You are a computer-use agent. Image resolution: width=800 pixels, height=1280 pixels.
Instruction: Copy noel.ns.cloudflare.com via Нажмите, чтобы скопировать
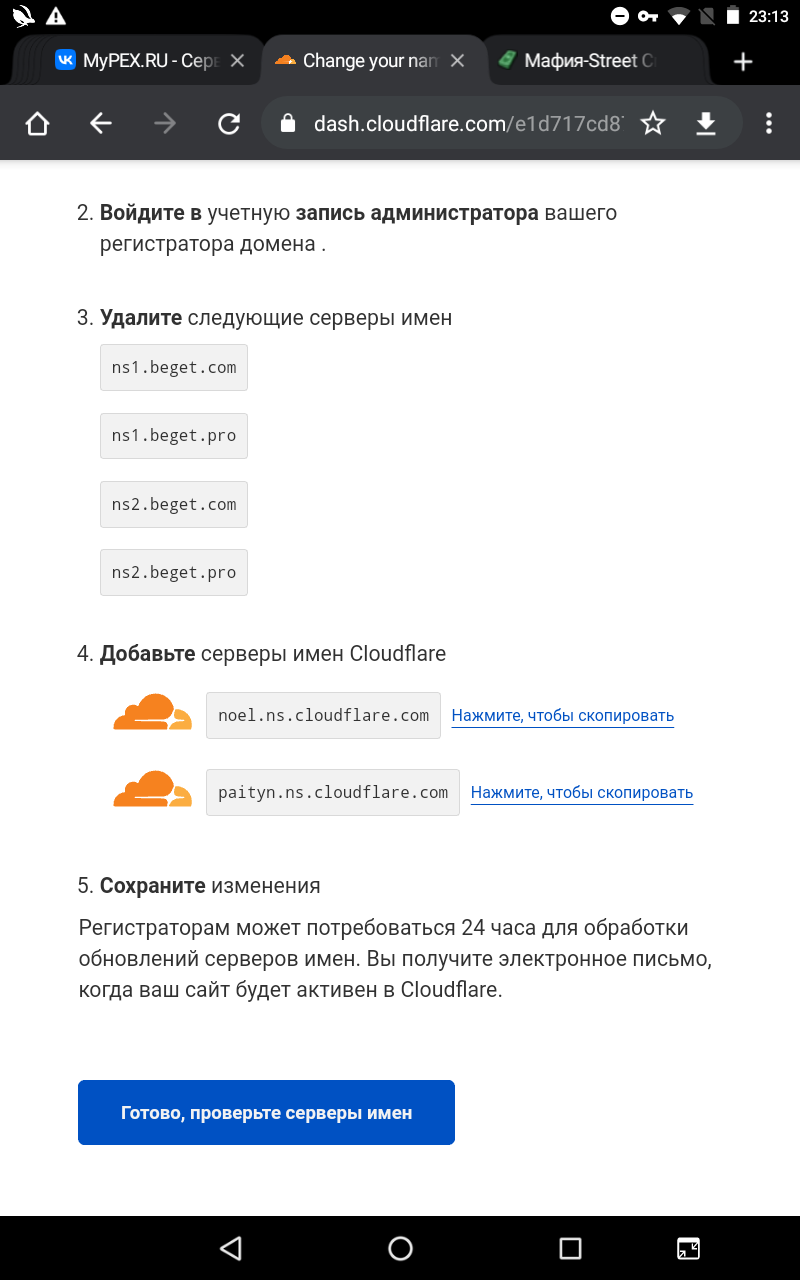click(x=562, y=716)
